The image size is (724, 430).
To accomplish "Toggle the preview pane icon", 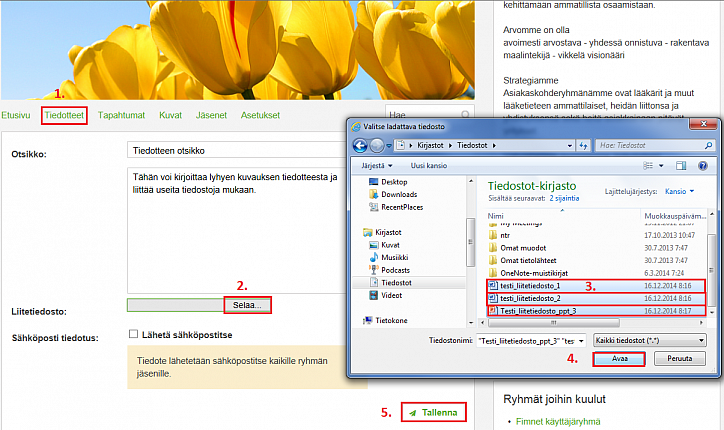I will 681,166.
